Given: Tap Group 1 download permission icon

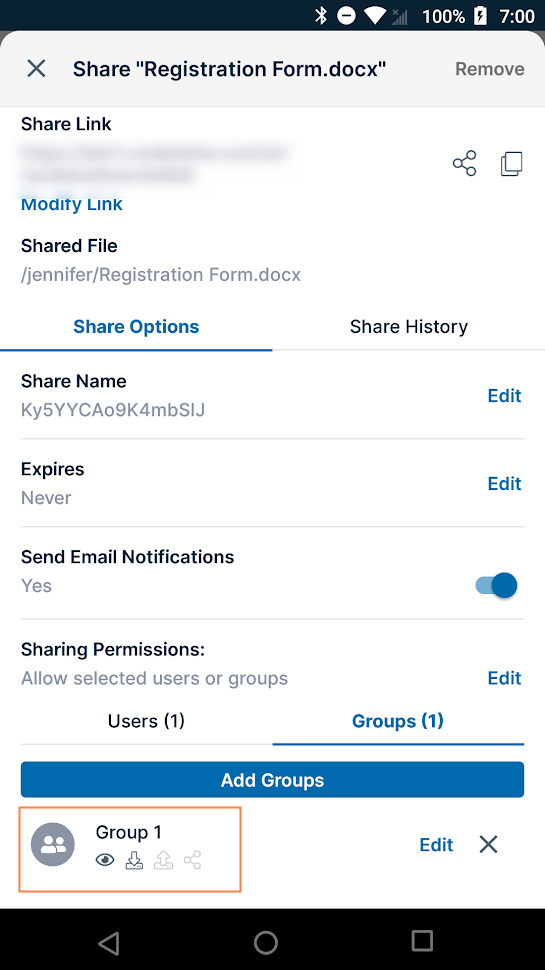Looking at the screenshot, I should tap(134, 860).
